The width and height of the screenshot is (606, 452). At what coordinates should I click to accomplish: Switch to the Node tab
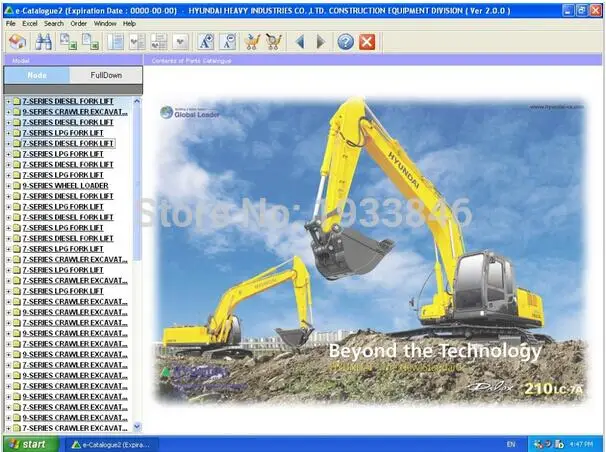[x=37, y=75]
